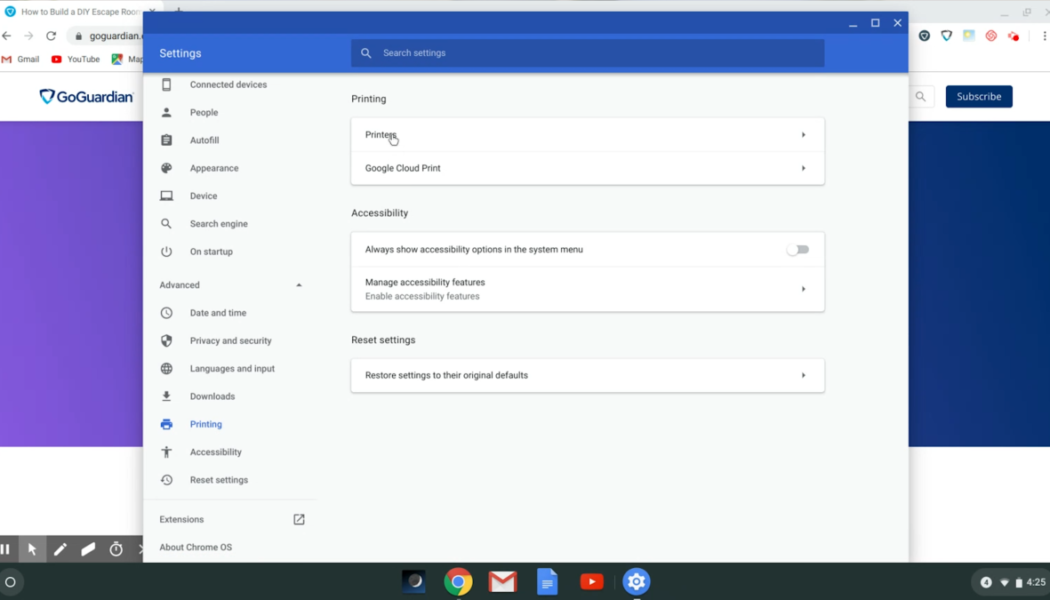Viewport: 1050px width, 600px height.
Task: Select the pen annotation tool in the recorder toolbar
Action: 60,548
